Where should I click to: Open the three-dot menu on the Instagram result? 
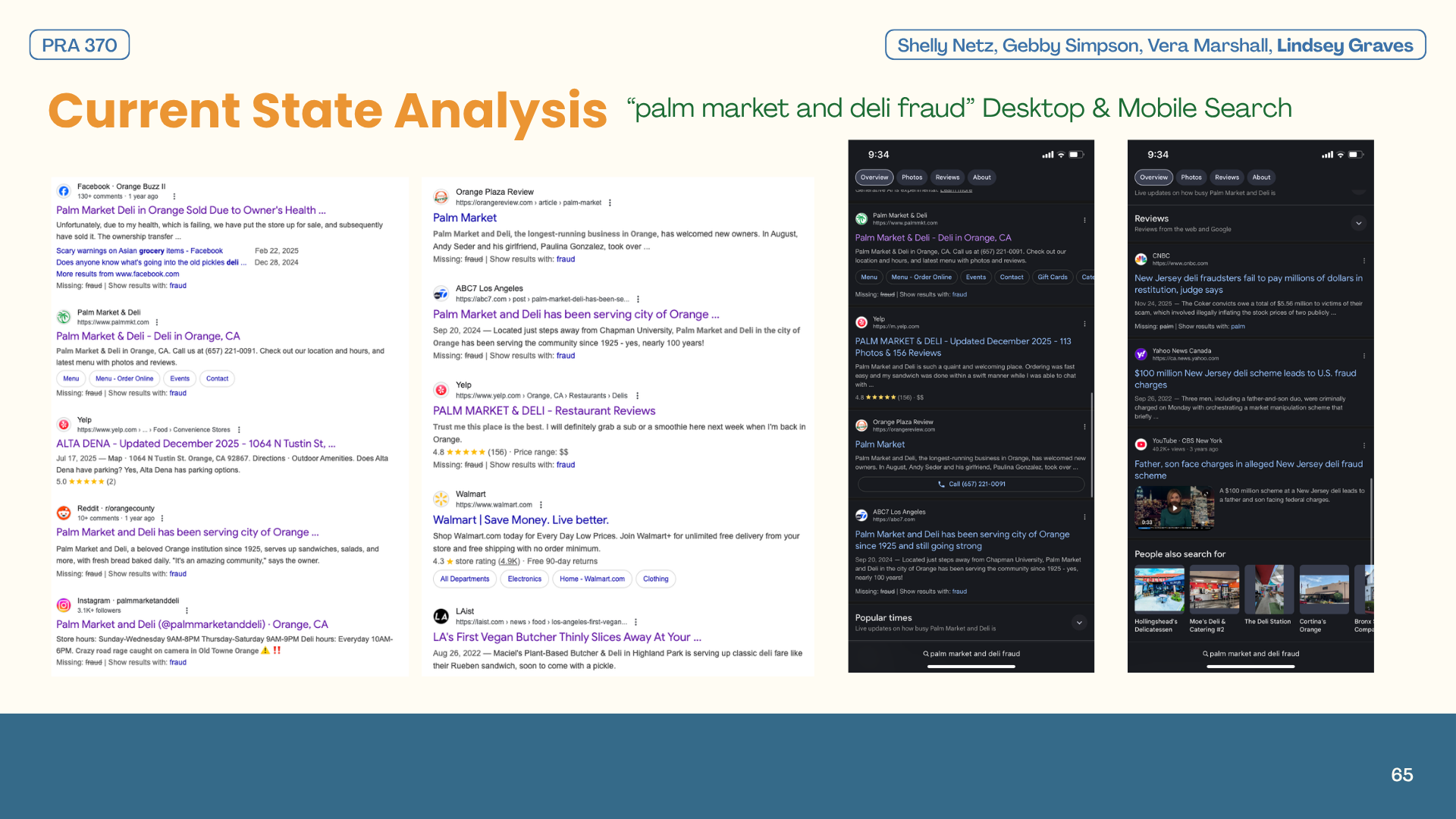(x=187, y=610)
